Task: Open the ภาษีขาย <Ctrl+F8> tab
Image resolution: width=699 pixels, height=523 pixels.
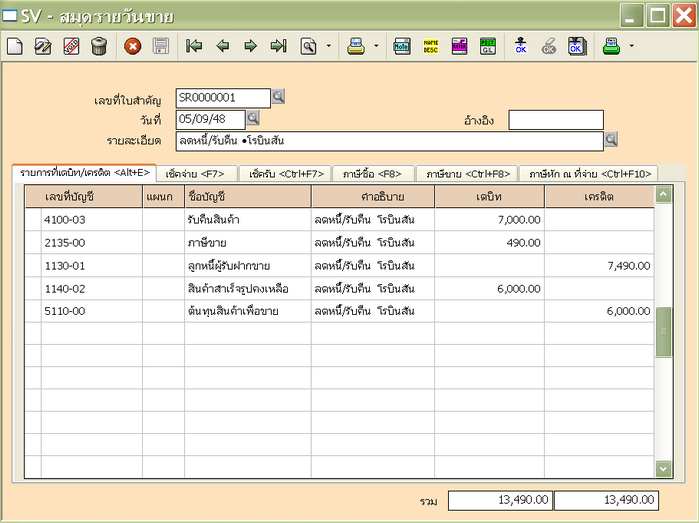Action: point(465,174)
